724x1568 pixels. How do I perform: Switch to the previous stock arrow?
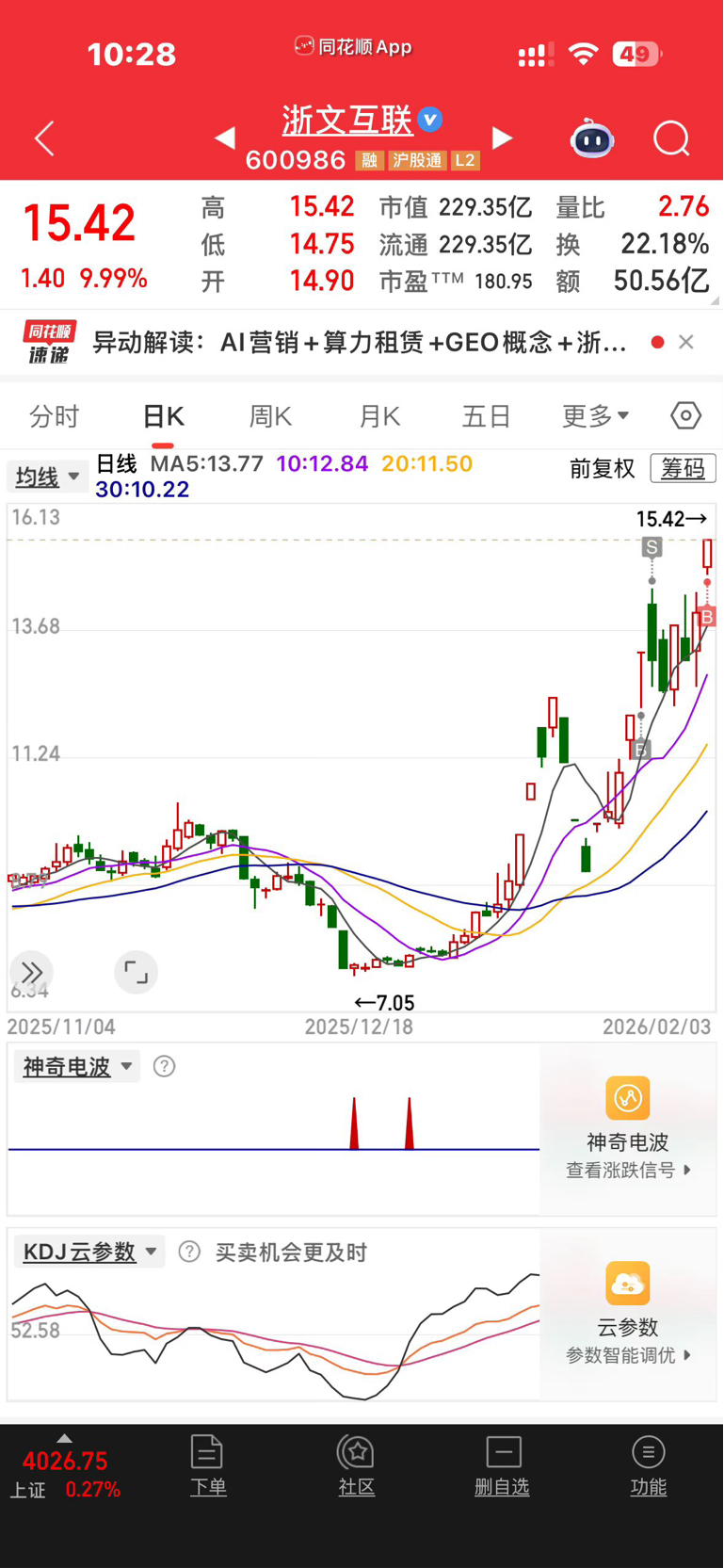pyautogui.click(x=224, y=138)
